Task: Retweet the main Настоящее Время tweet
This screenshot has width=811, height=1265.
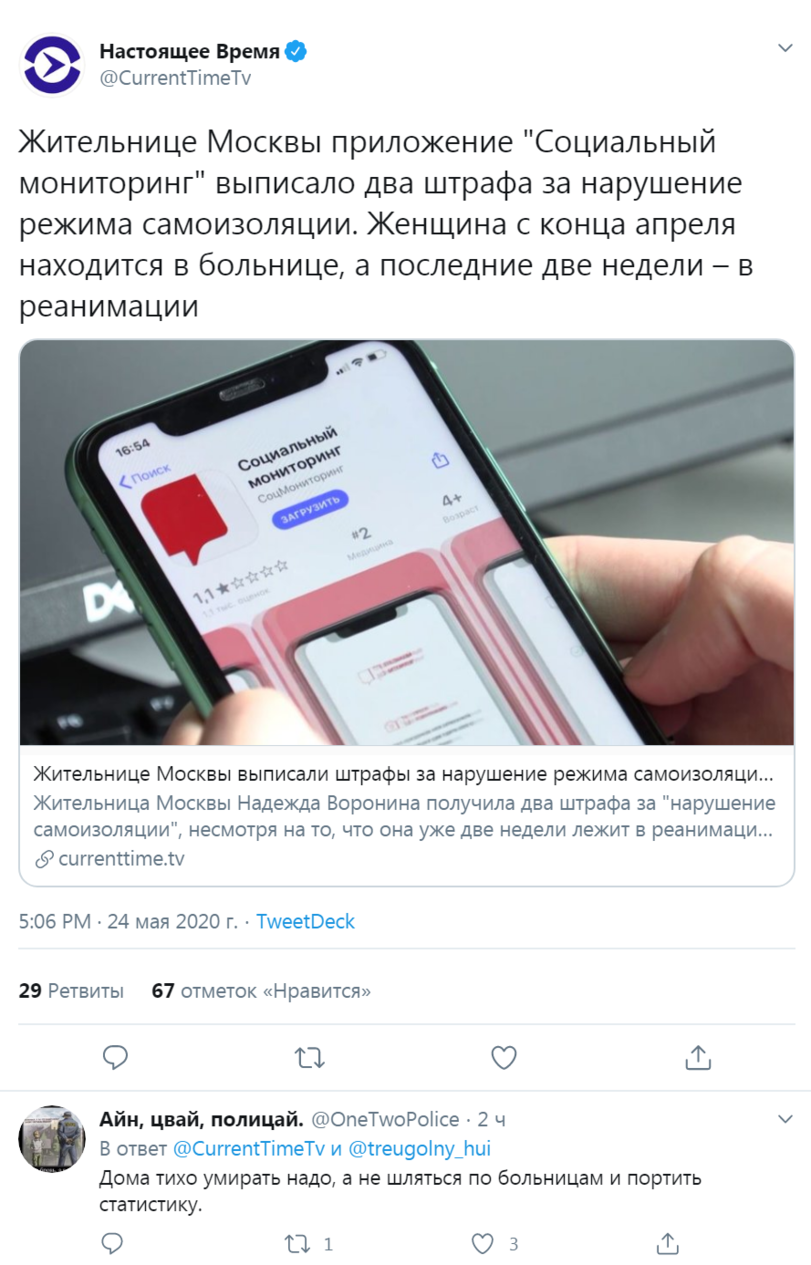Action: (x=310, y=1057)
